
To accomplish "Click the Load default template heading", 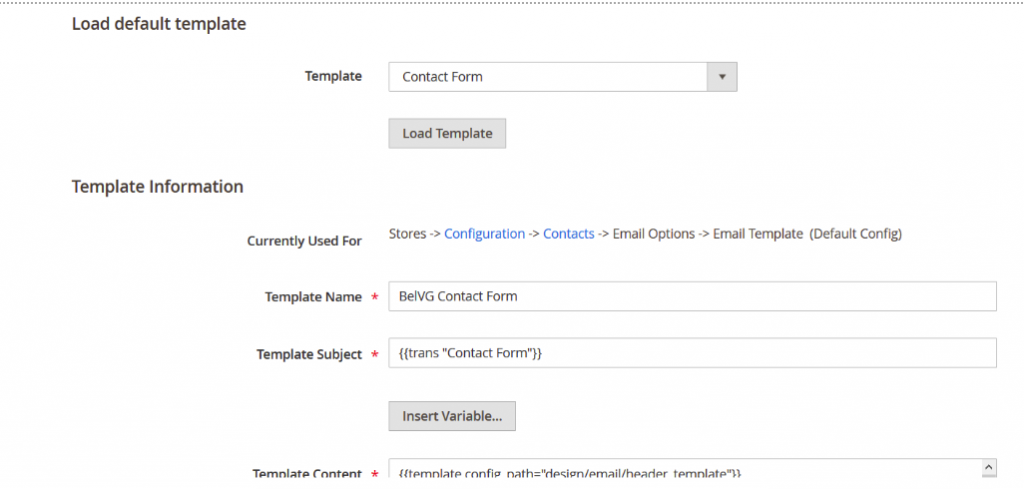I will [x=159, y=24].
